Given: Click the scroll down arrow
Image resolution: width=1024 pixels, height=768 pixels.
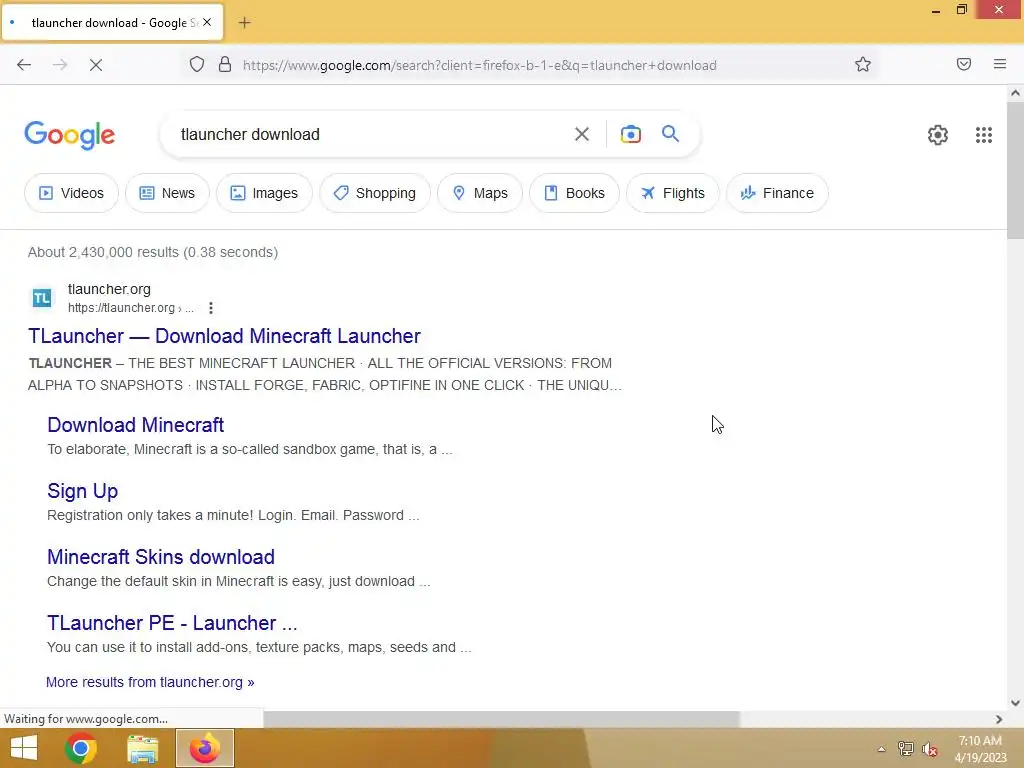Looking at the screenshot, I should [x=1015, y=703].
